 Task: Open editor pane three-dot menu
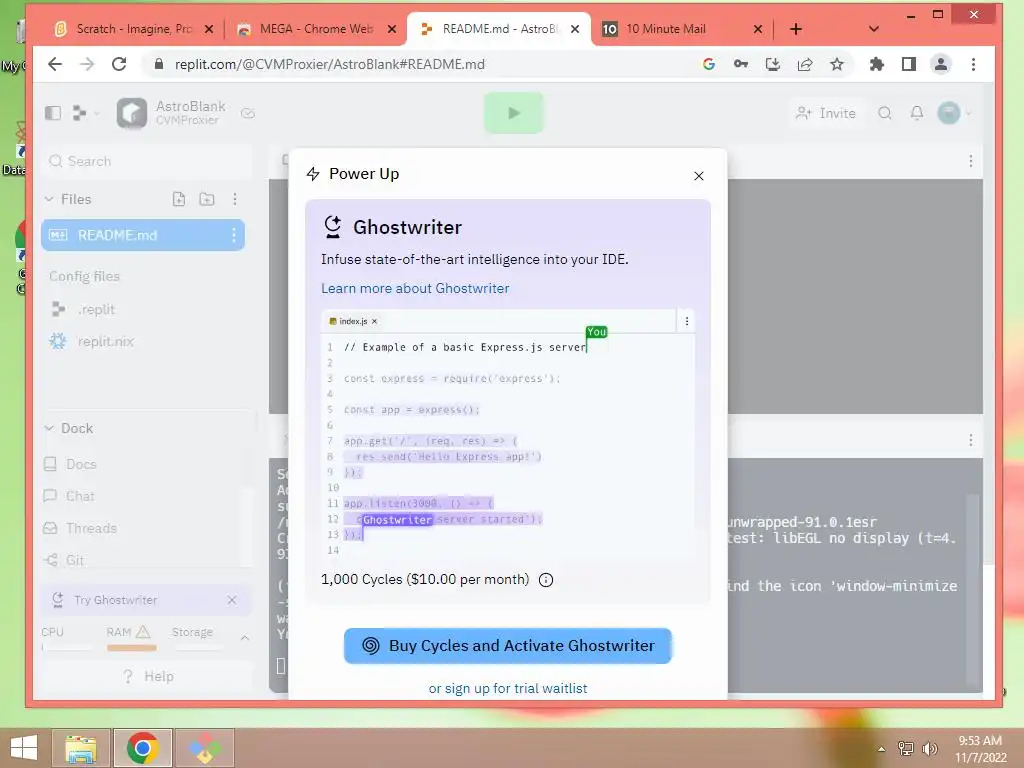click(x=970, y=161)
